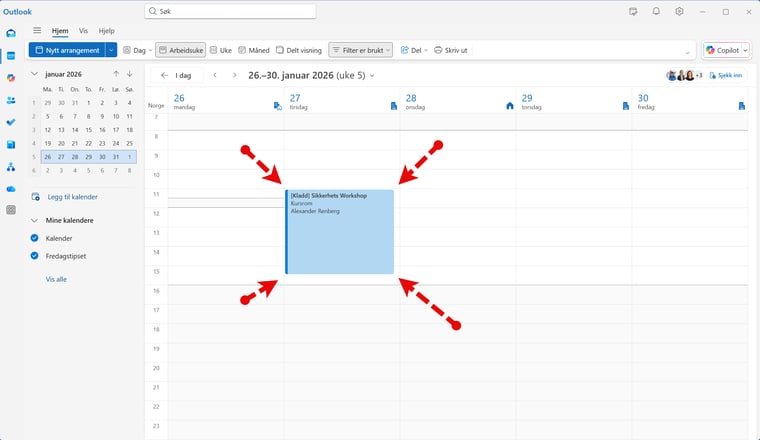
Task: Click work location icon on Monday 26
Action: pyautogui.click(x=278, y=106)
